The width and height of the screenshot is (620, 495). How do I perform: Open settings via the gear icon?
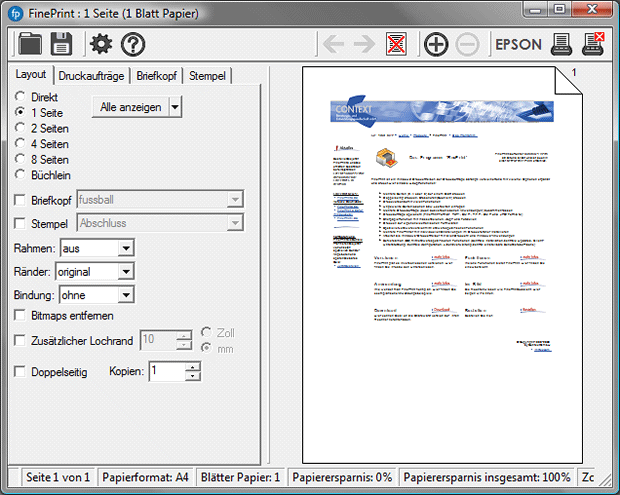[x=101, y=44]
